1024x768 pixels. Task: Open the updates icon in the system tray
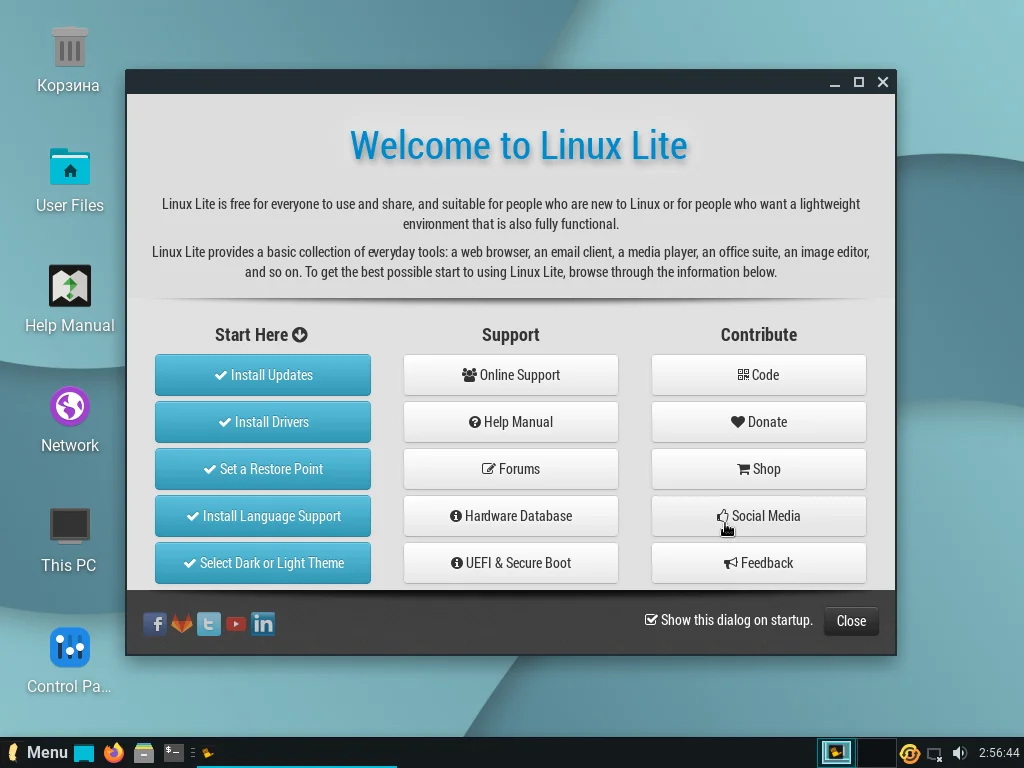pyautogui.click(x=909, y=752)
